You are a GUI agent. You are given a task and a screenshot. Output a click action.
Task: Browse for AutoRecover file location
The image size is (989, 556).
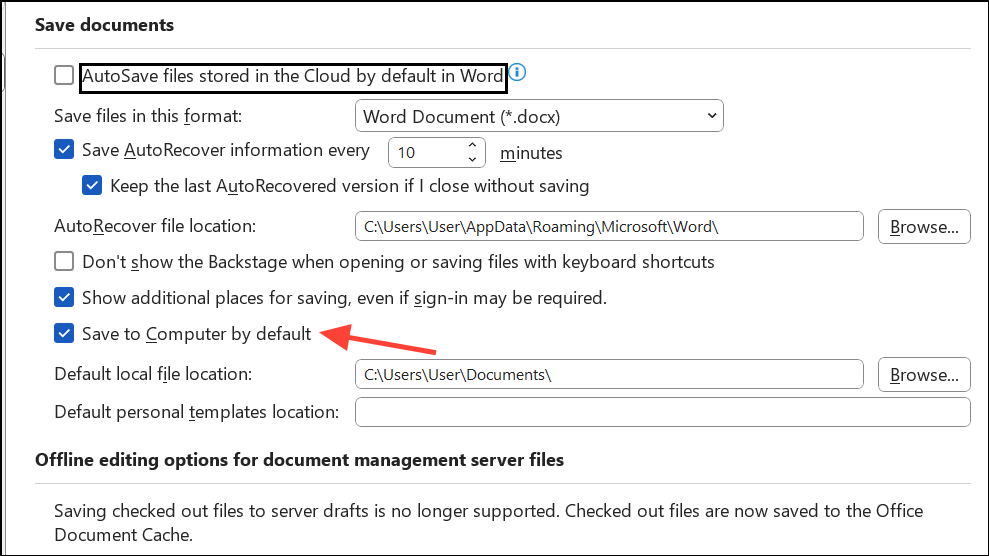click(924, 226)
